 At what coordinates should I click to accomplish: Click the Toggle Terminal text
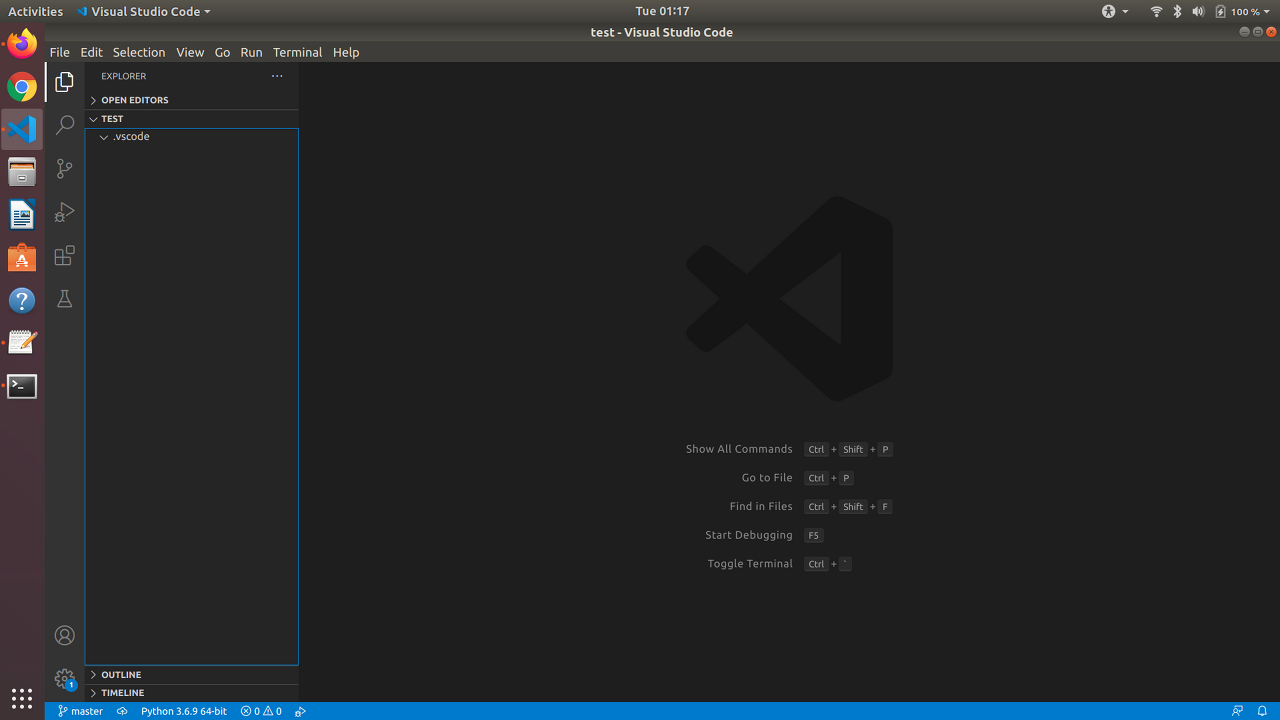coord(750,564)
